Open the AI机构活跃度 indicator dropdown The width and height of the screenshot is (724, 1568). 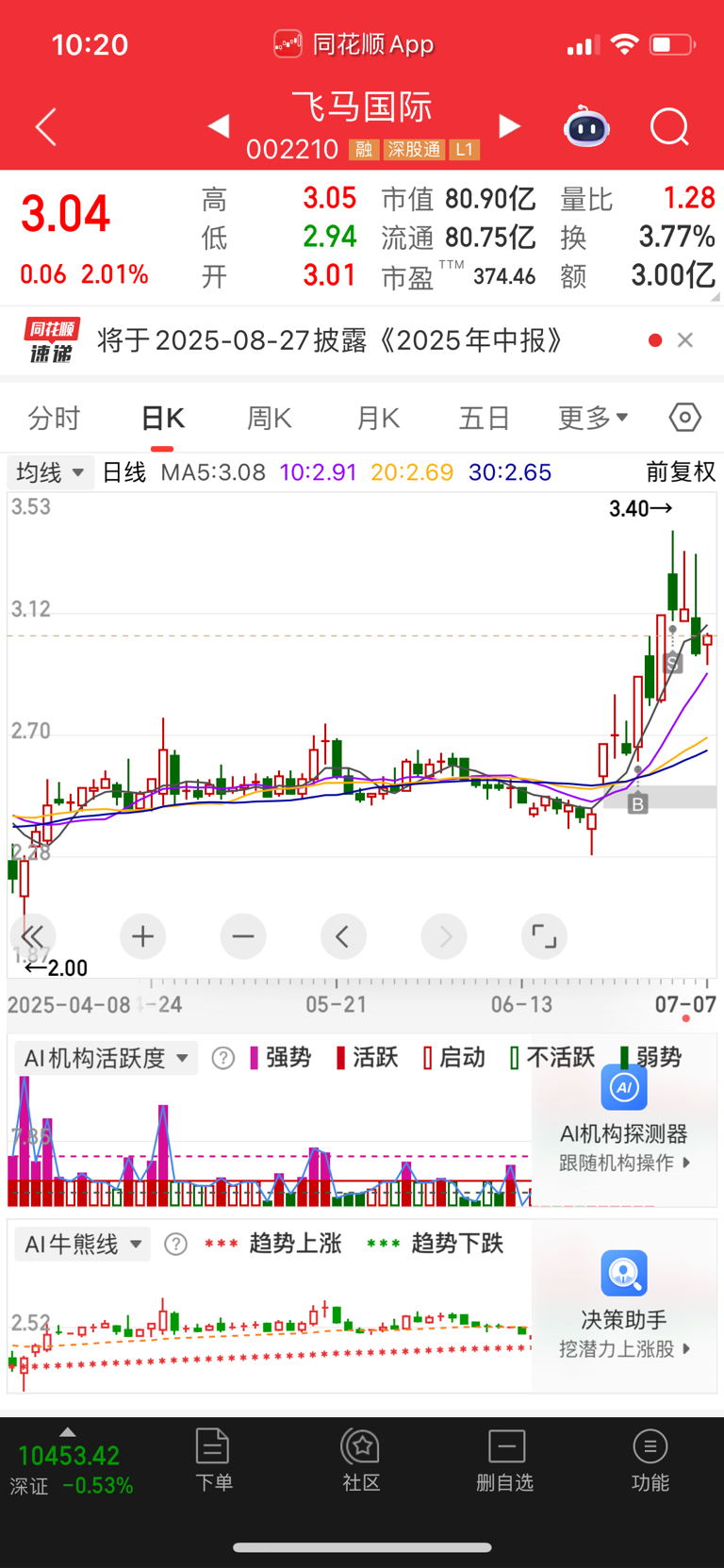pyautogui.click(x=107, y=1058)
